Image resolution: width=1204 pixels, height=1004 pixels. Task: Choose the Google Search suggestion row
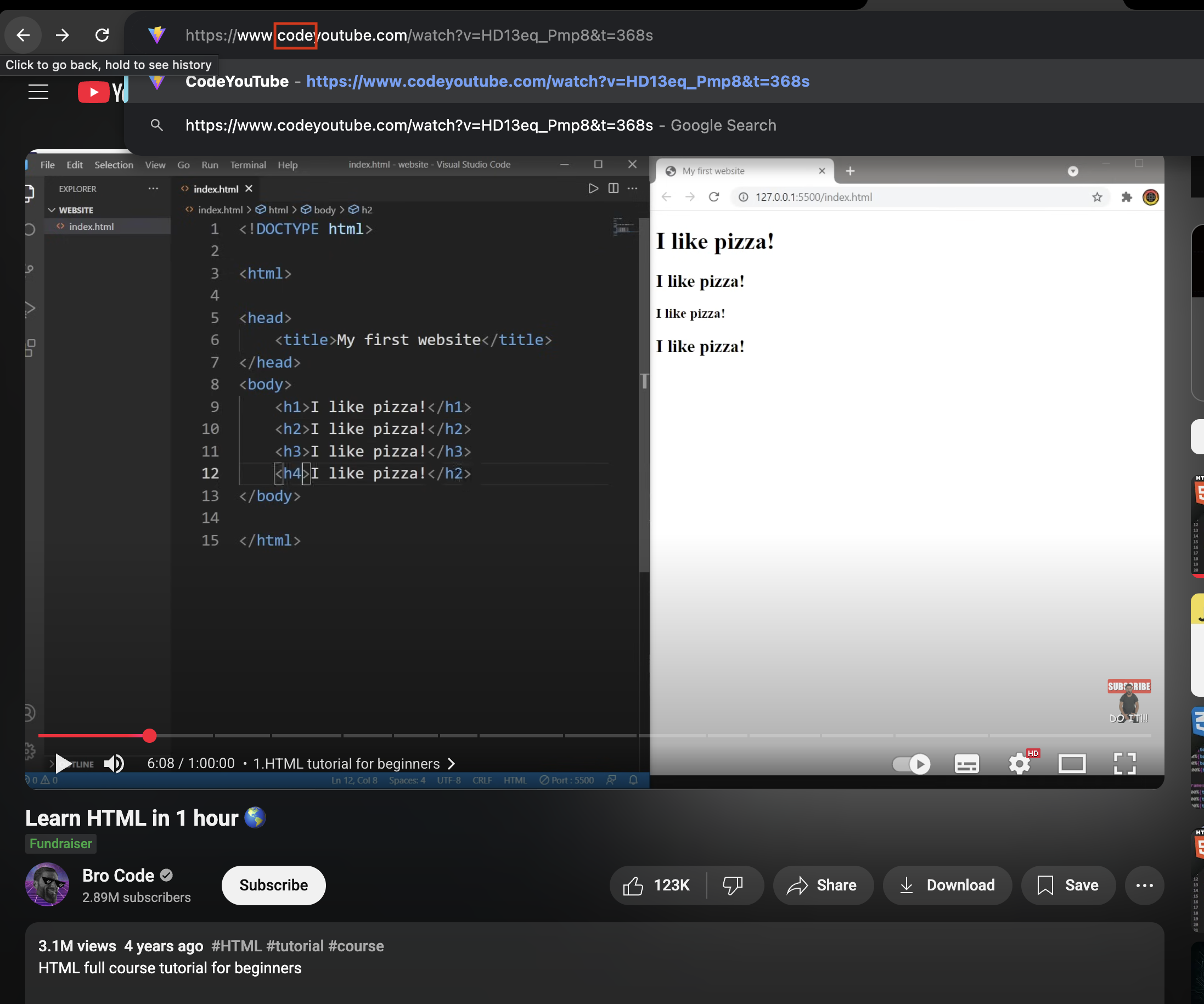click(481, 126)
